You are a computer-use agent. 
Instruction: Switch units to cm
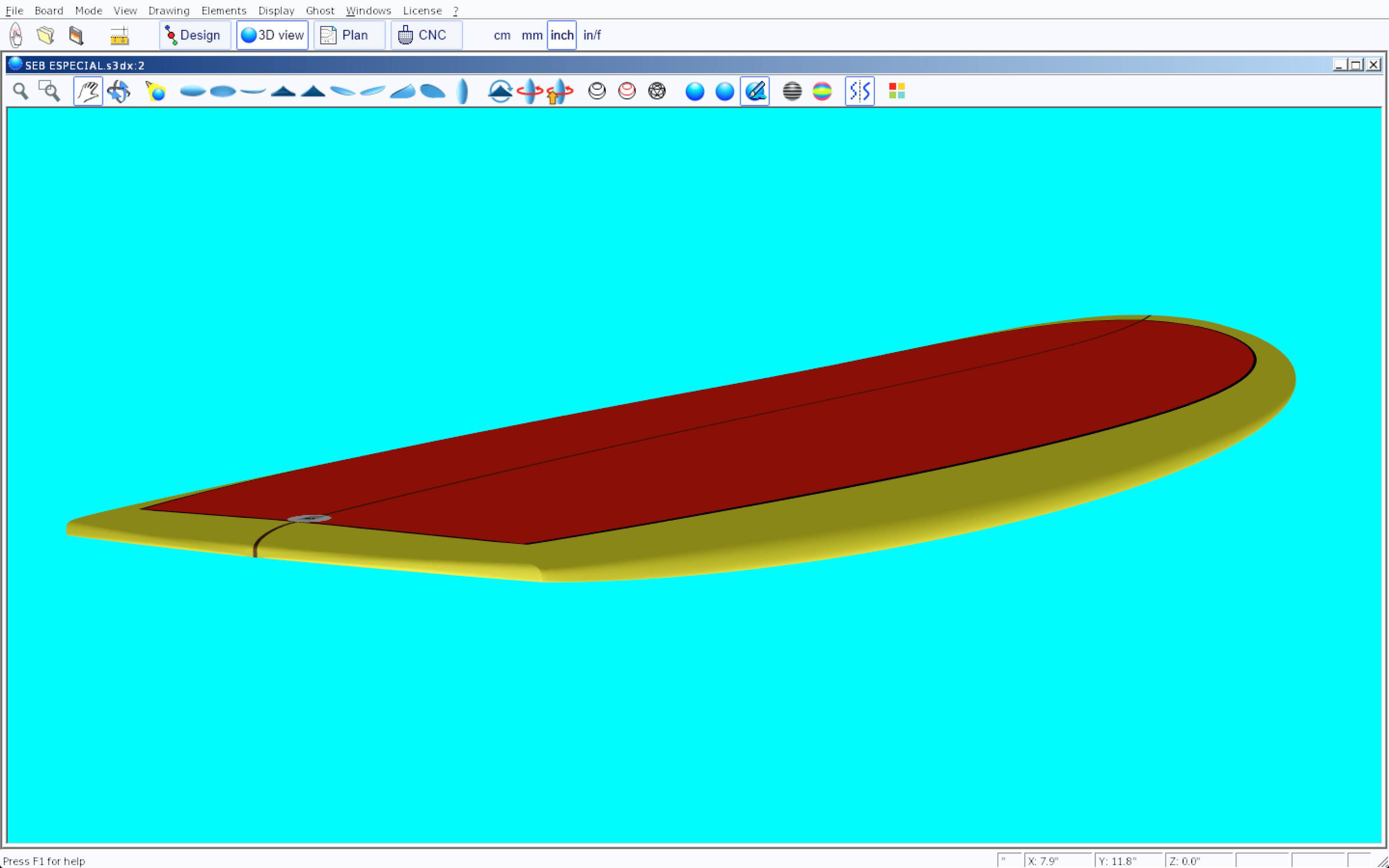(502, 36)
